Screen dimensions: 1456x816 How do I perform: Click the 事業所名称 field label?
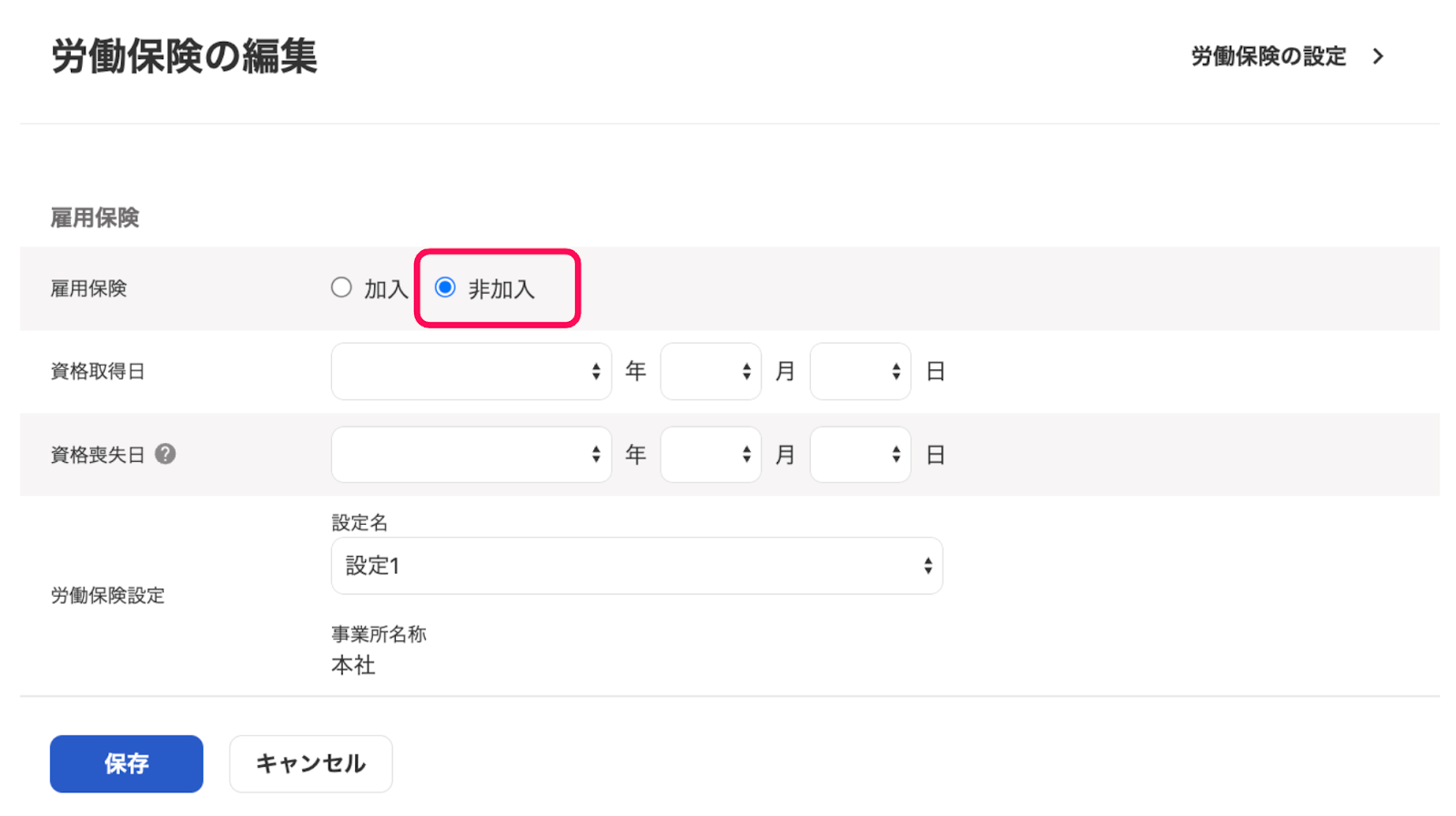[x=379, y=634]
